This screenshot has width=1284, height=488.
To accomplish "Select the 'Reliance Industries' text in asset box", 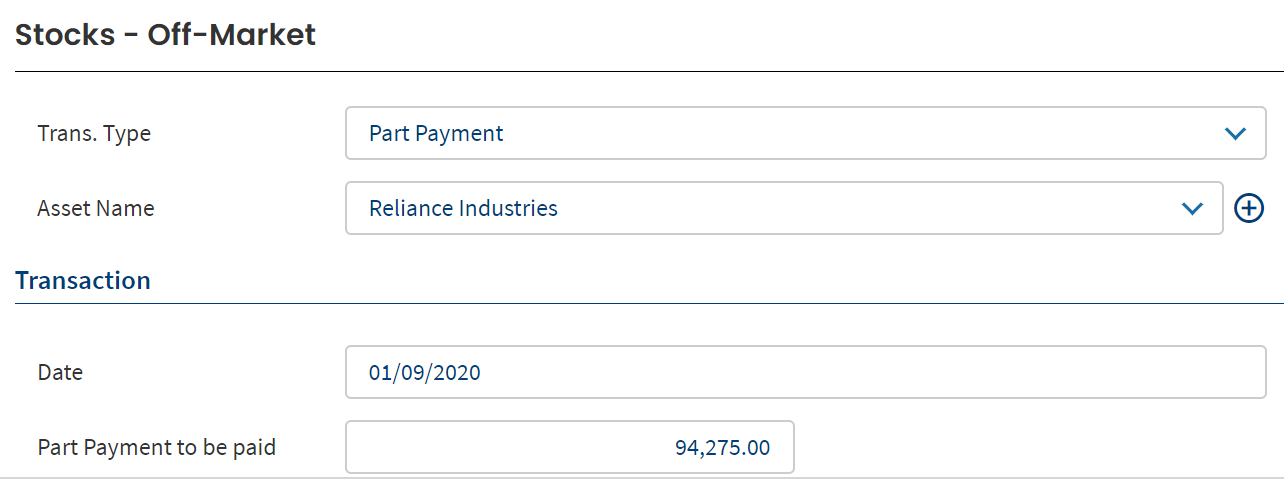I will [463, 208].
